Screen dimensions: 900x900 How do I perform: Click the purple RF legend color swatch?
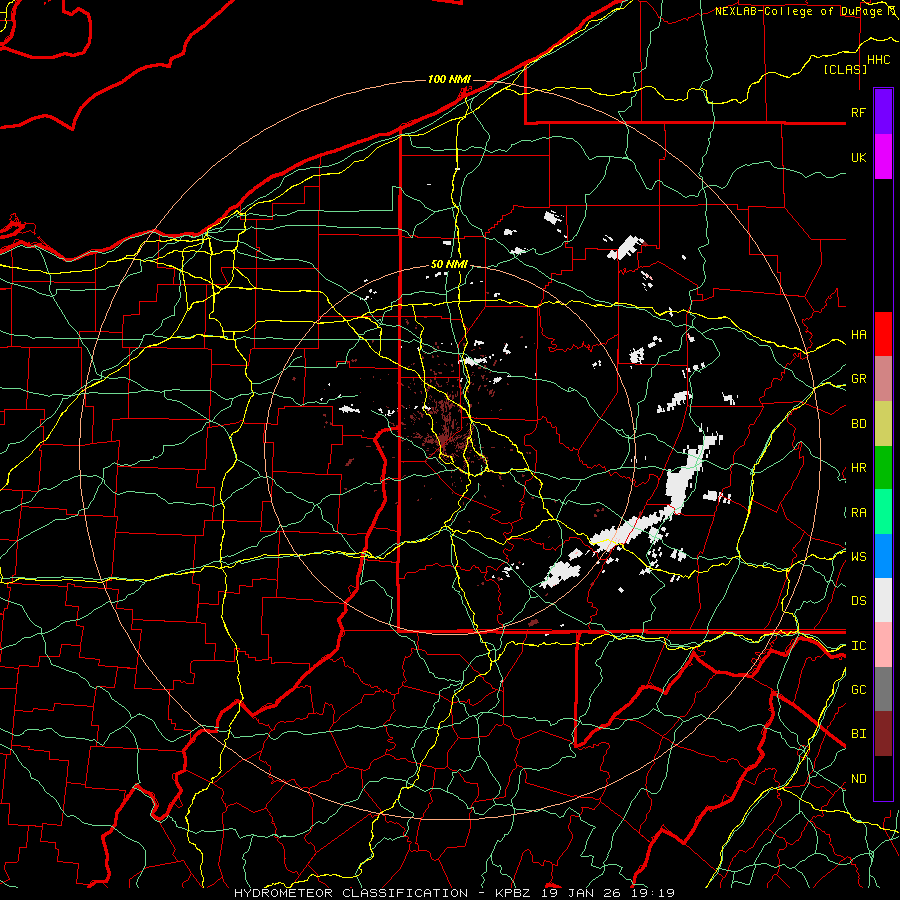883,111
